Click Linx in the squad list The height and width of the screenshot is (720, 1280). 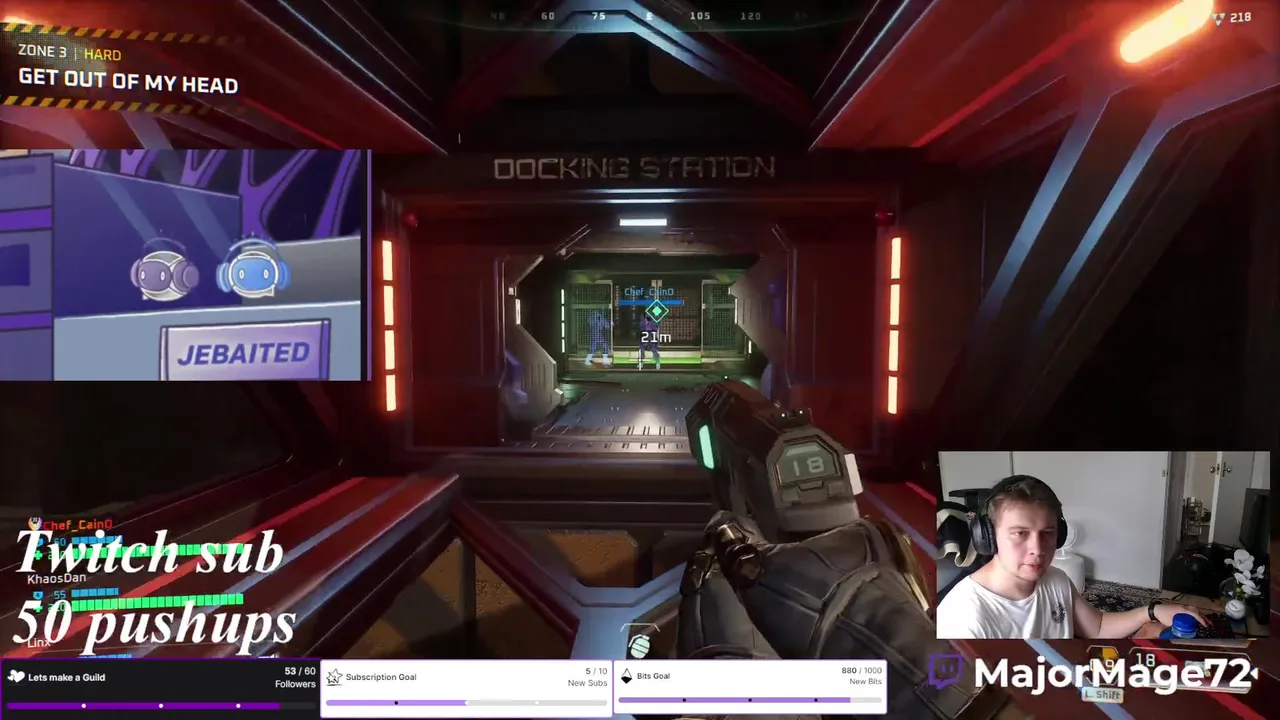click(x=38, y=642)
